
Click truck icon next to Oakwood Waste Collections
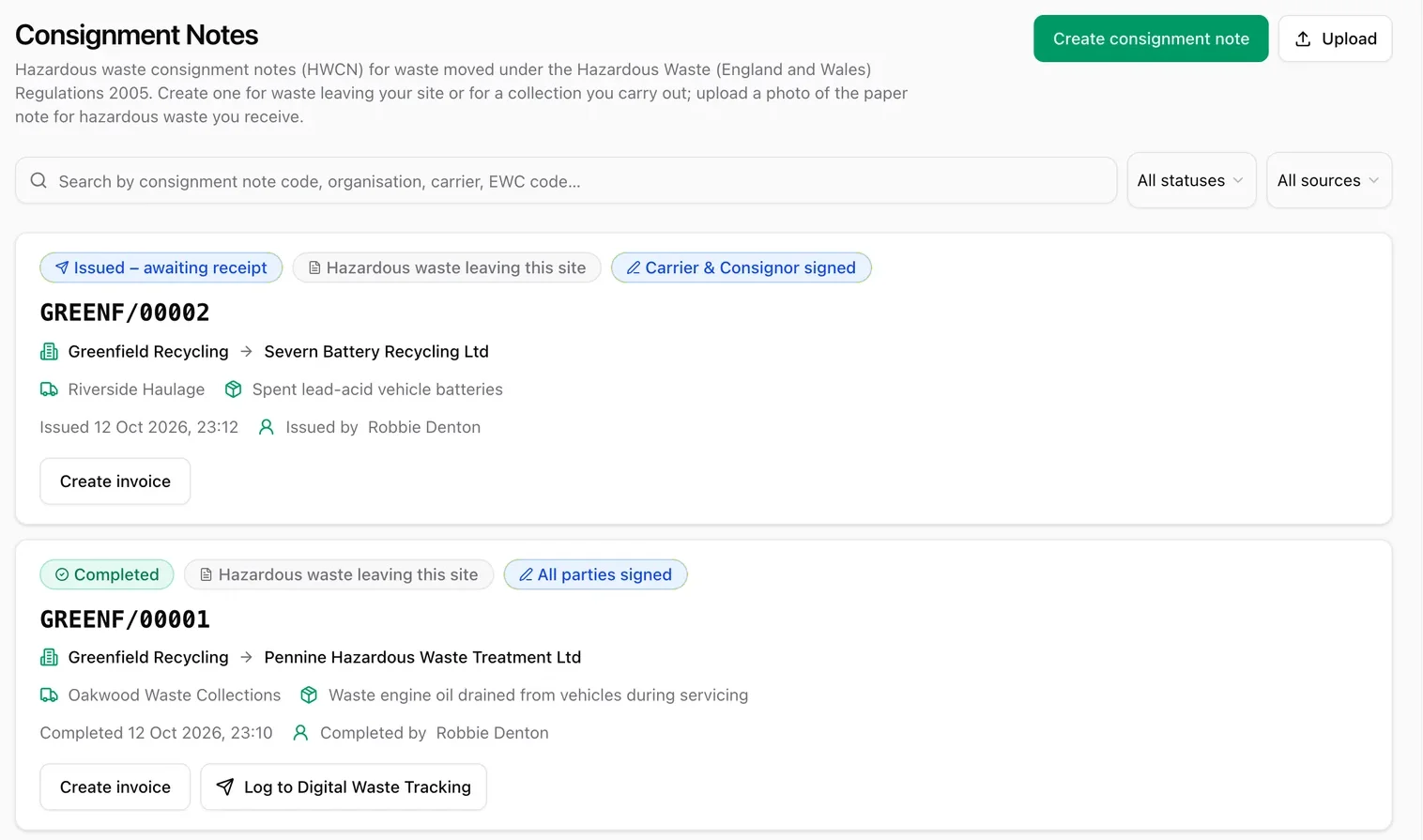(49, 695)
